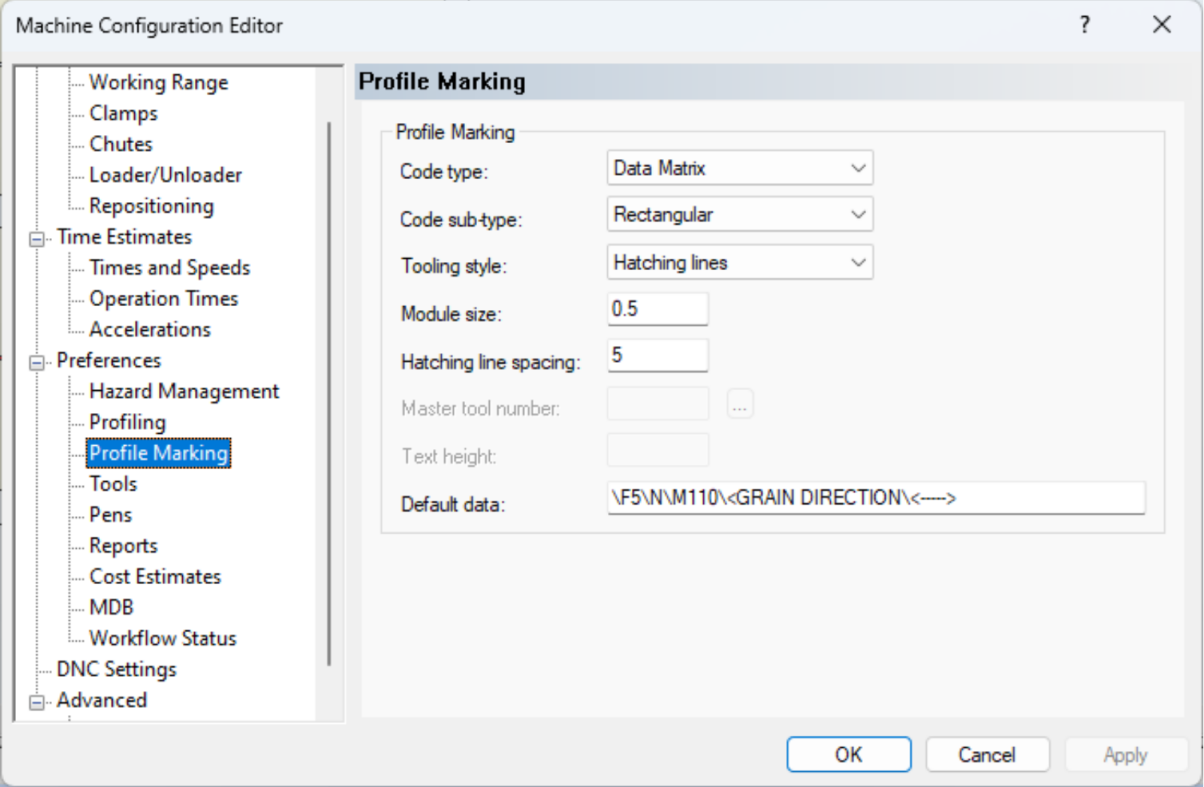Collapse the Advanced tree node
The width and height of the screenshot is (1204, 787).
(38, 701)
